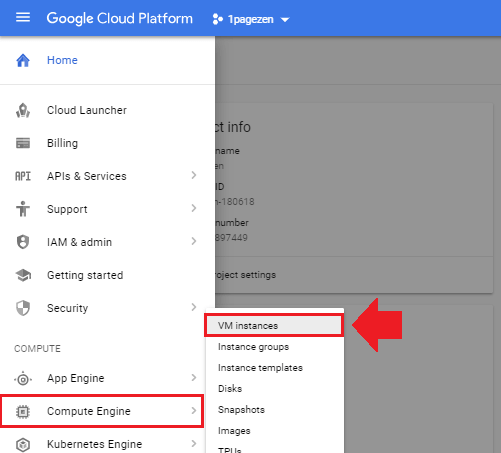
Task: Open APIs & Services label
Action: (x=87, y=176)
